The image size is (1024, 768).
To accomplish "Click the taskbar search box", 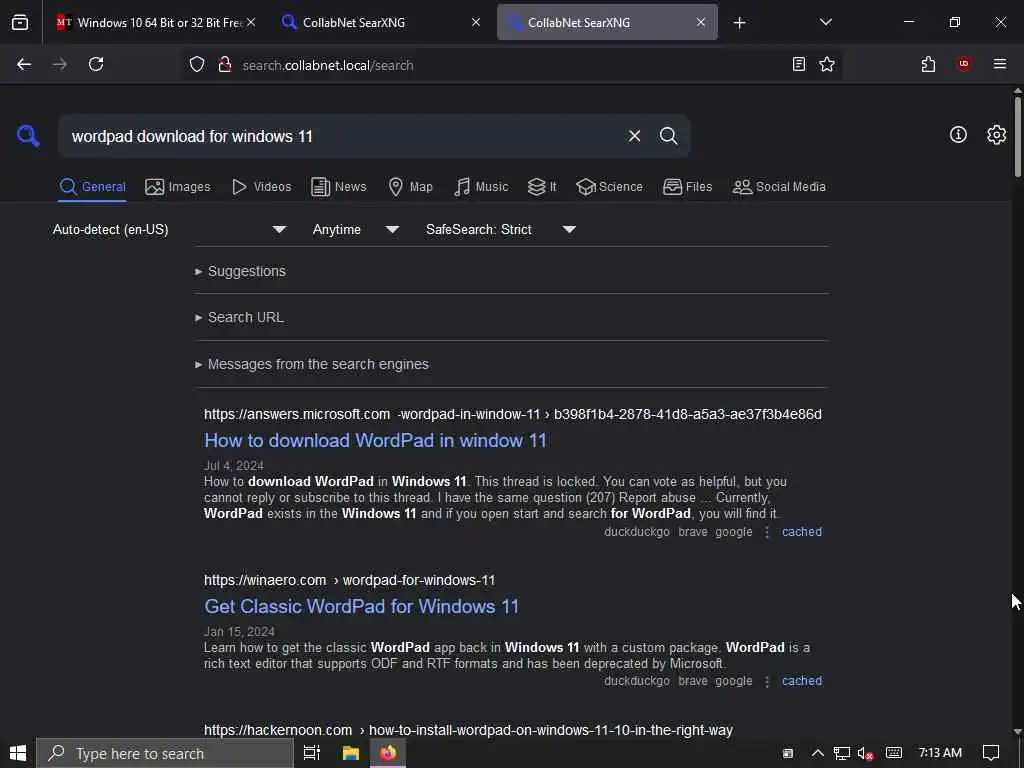I will pos(165,754).
